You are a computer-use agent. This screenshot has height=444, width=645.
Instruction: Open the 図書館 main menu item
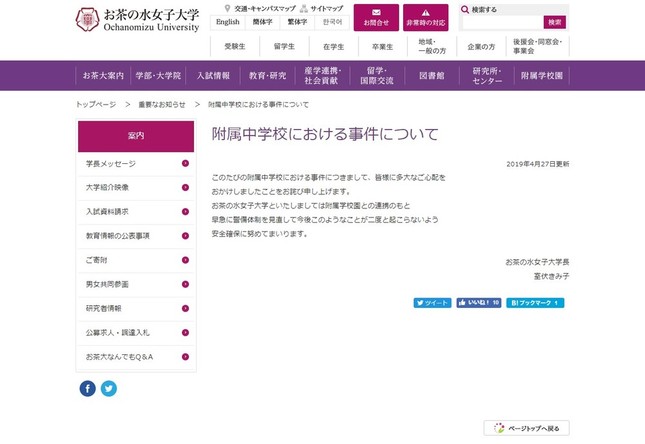432,76
